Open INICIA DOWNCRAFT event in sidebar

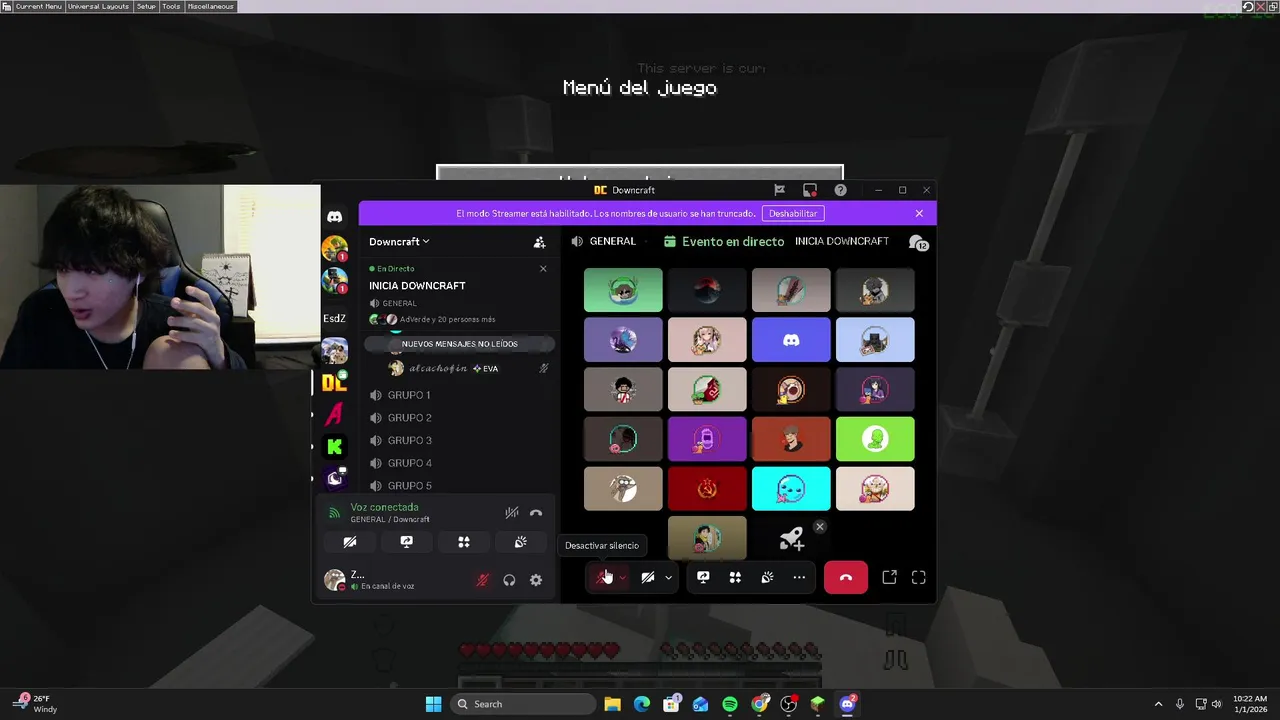pos(417,286)
